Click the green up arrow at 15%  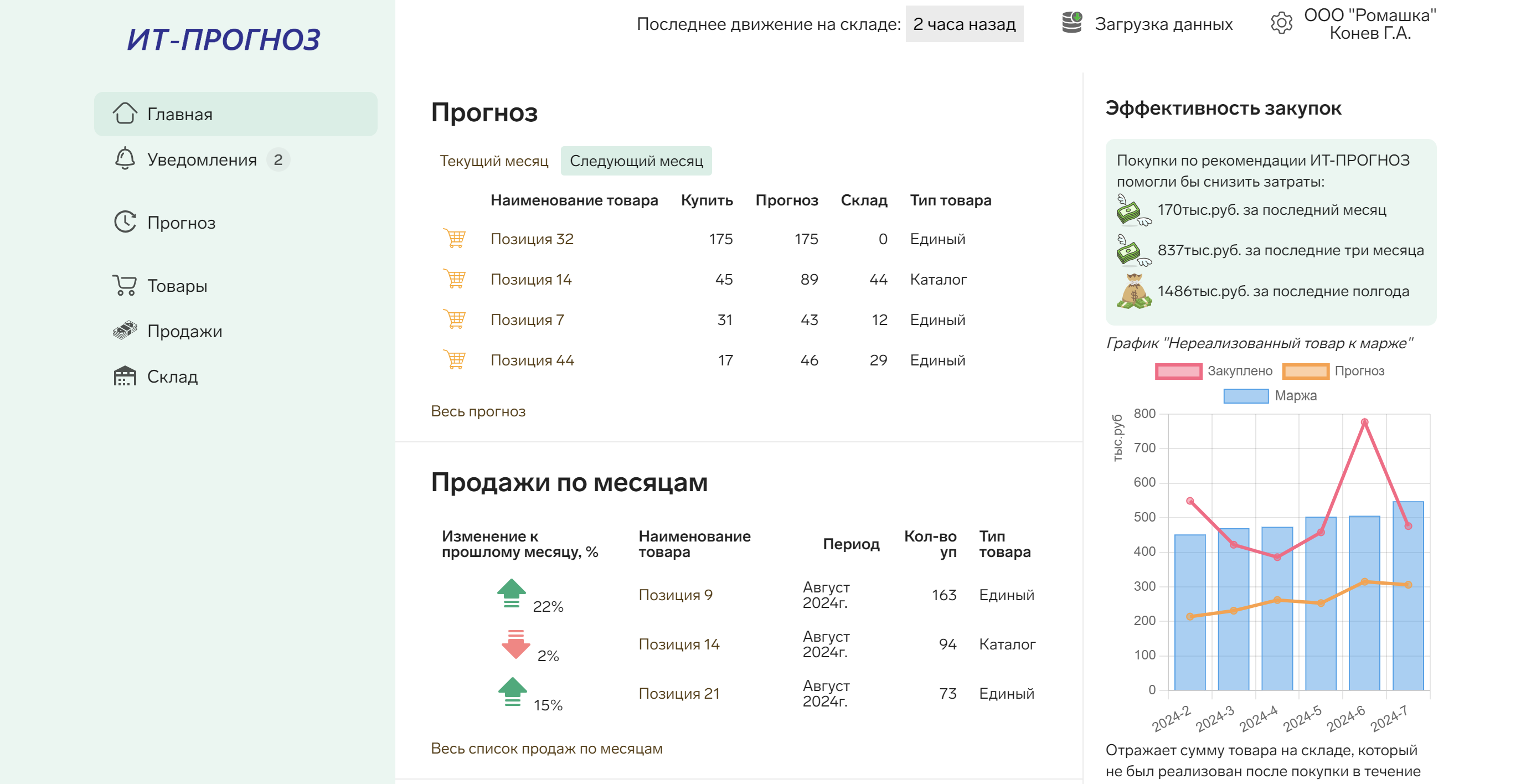[512, 692]
